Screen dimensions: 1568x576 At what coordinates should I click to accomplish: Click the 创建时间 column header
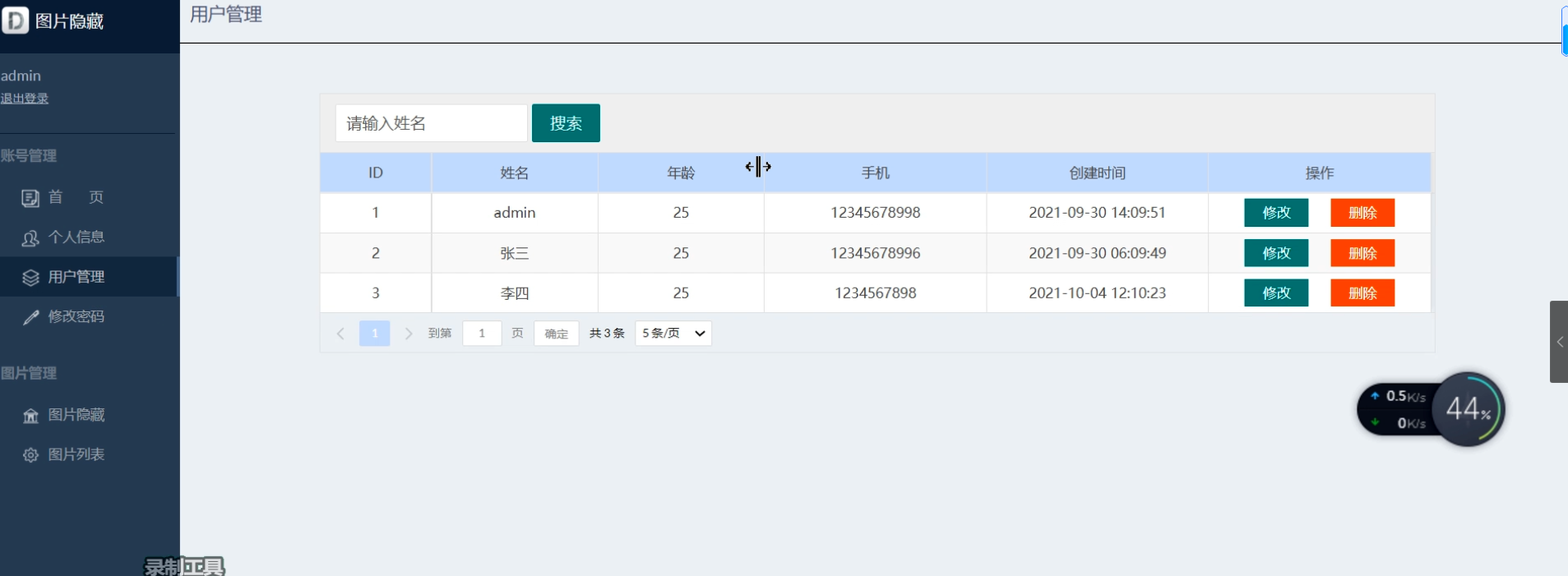click(x=1098, y=173)
